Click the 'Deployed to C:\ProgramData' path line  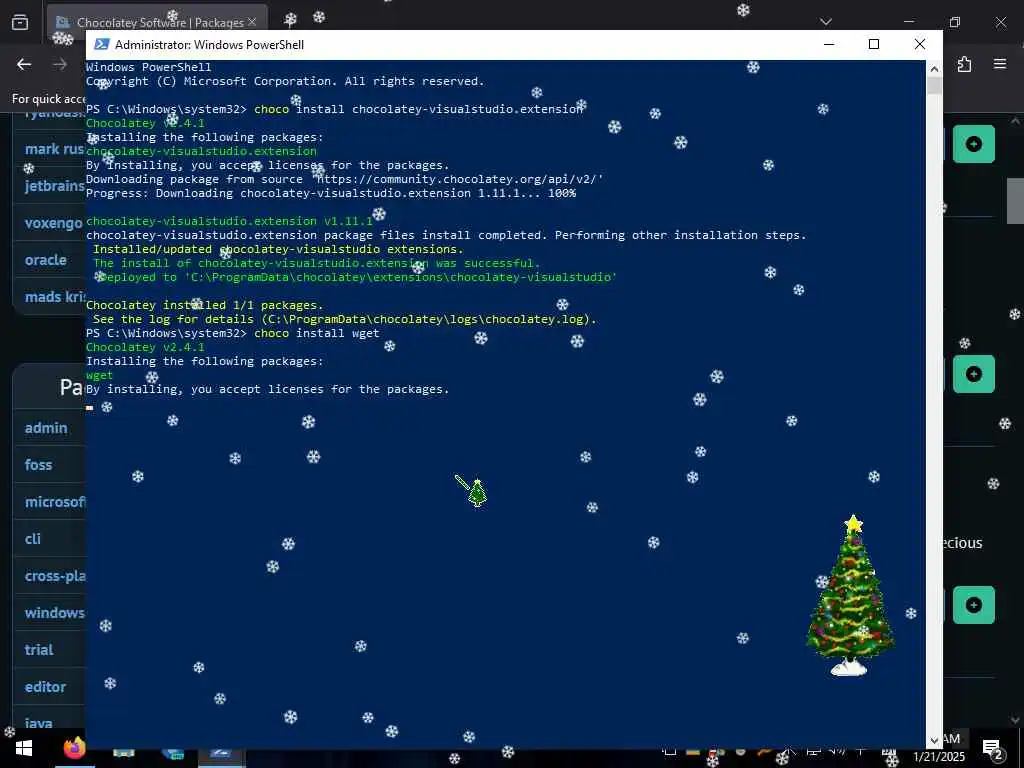pyautogui.click(x=355, y=278)
